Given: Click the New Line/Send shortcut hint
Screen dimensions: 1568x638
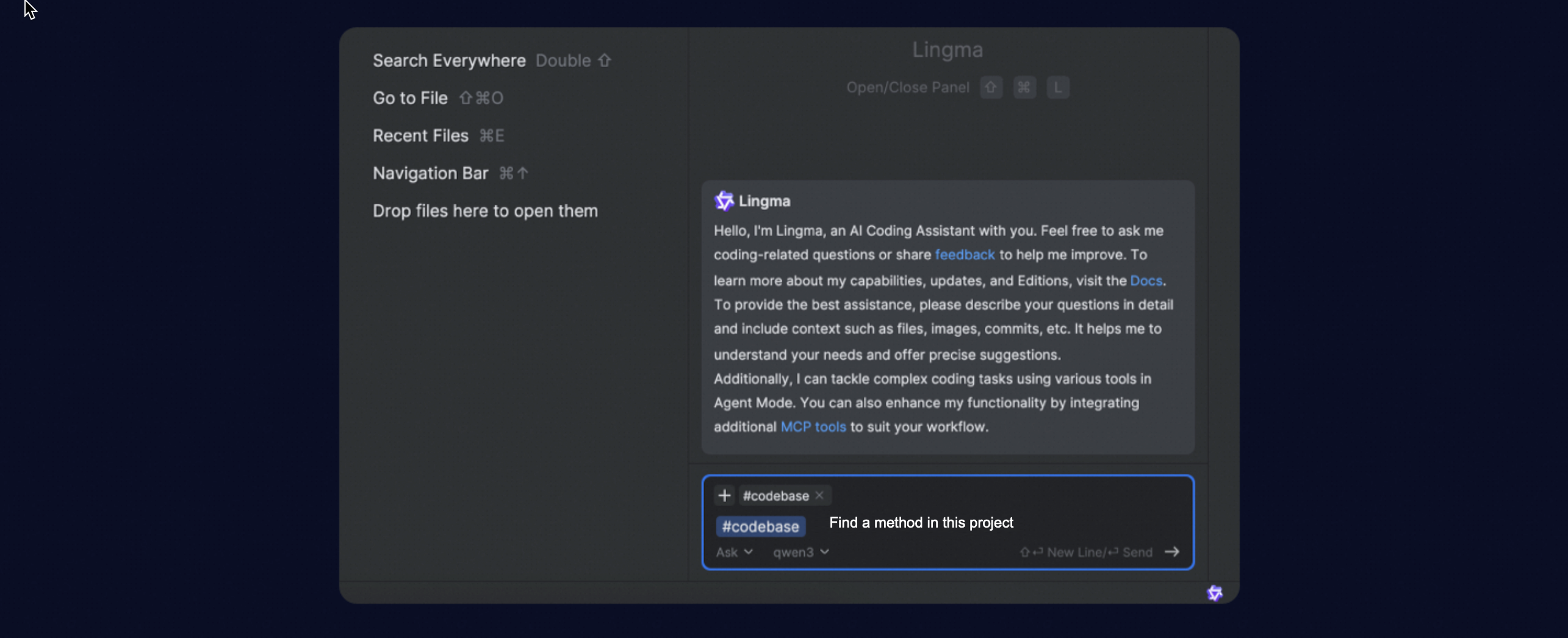Looking at the screenshot, I should [1086, 552].
